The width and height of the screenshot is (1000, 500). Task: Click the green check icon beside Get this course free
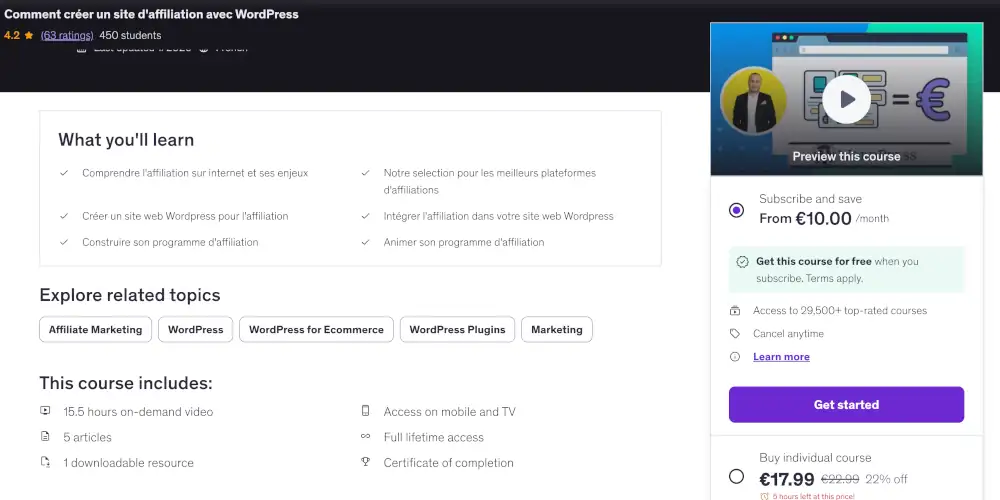(x=742, y=261)
